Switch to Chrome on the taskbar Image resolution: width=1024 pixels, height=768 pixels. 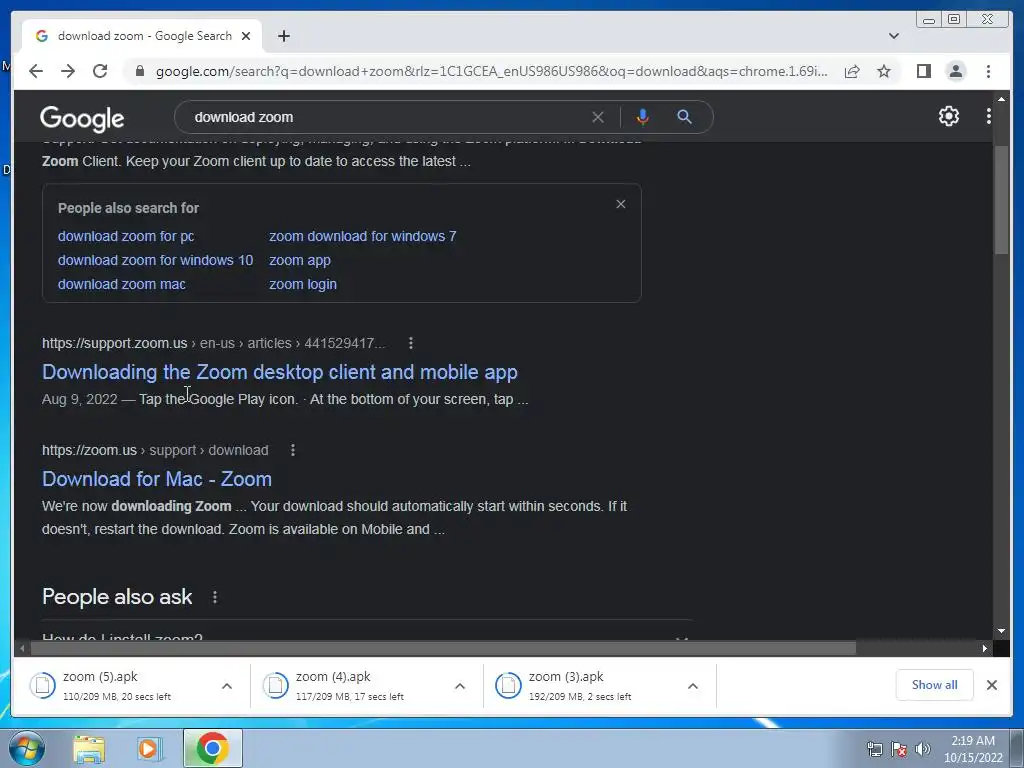[212, 748]
